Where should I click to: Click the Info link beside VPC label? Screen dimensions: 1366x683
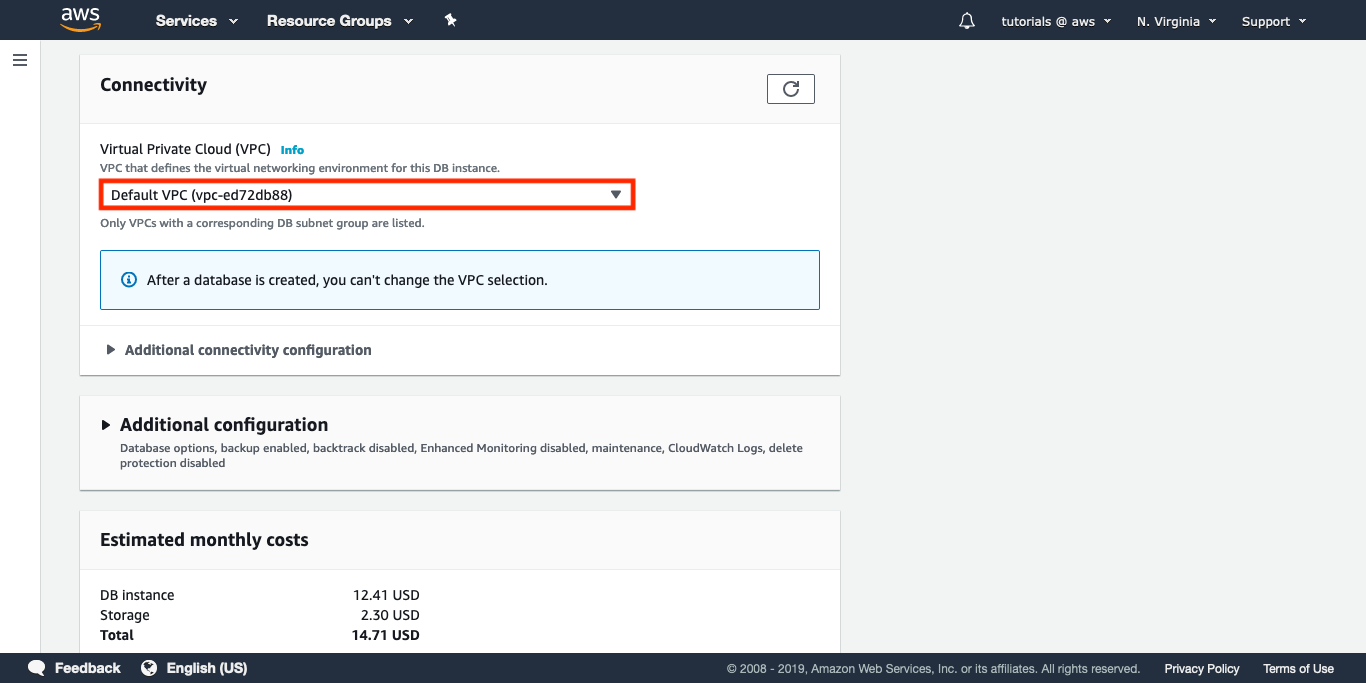(x=292, y=150)
